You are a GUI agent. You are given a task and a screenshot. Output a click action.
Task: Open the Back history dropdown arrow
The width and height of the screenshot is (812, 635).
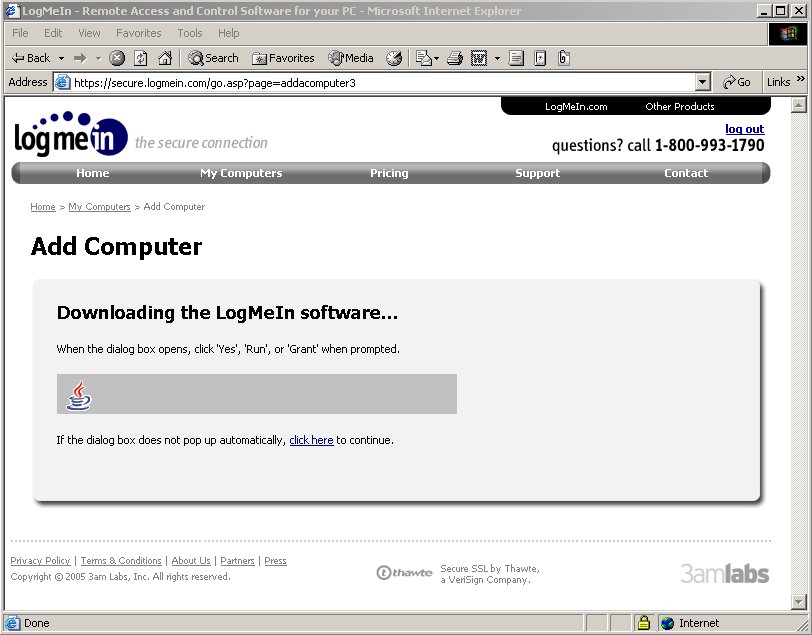61,59
